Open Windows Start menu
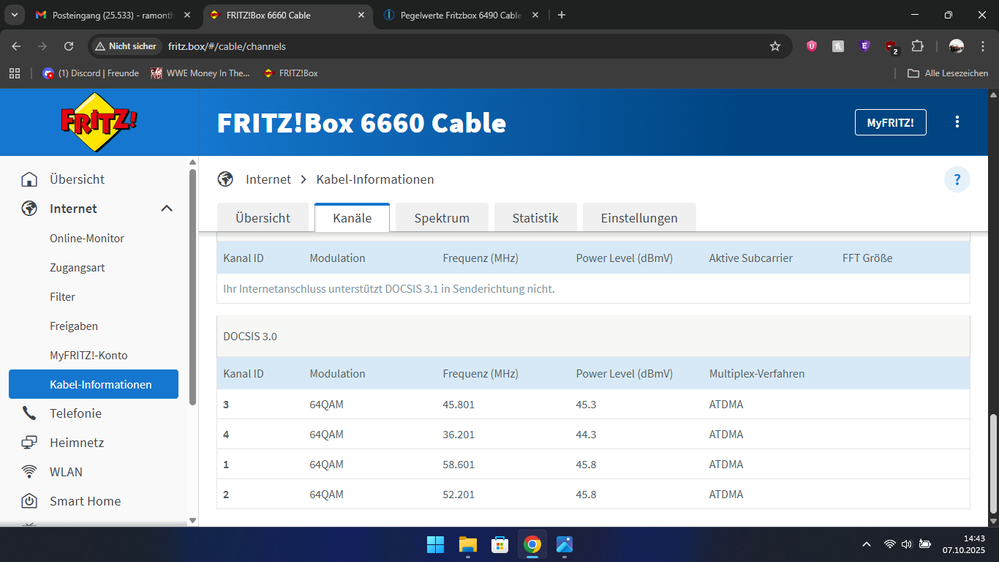Screen dimensions: 999x562 (x=436, y=545)
